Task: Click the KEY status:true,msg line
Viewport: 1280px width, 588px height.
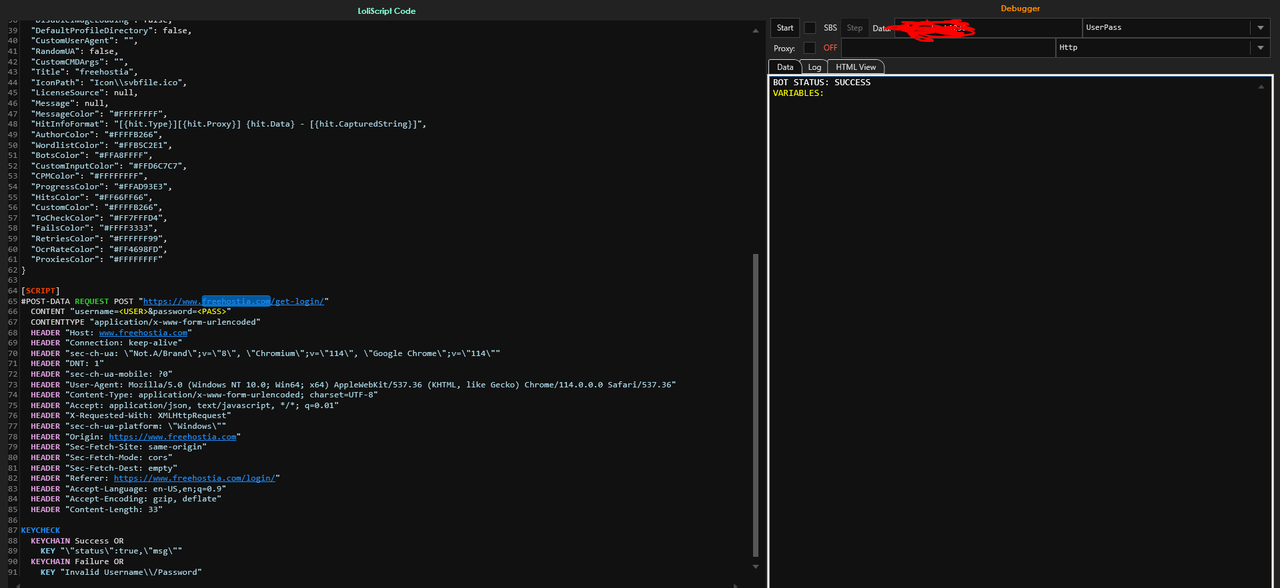Action: click(x=111, y=551)
